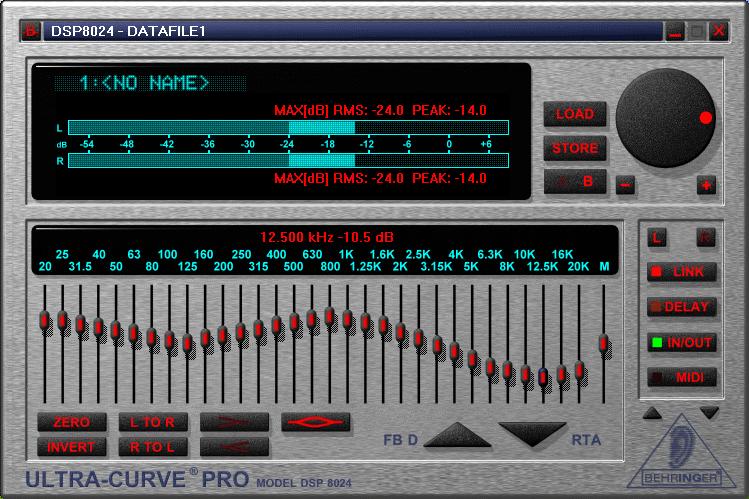Click the INVERT button

tap(72, 447)
